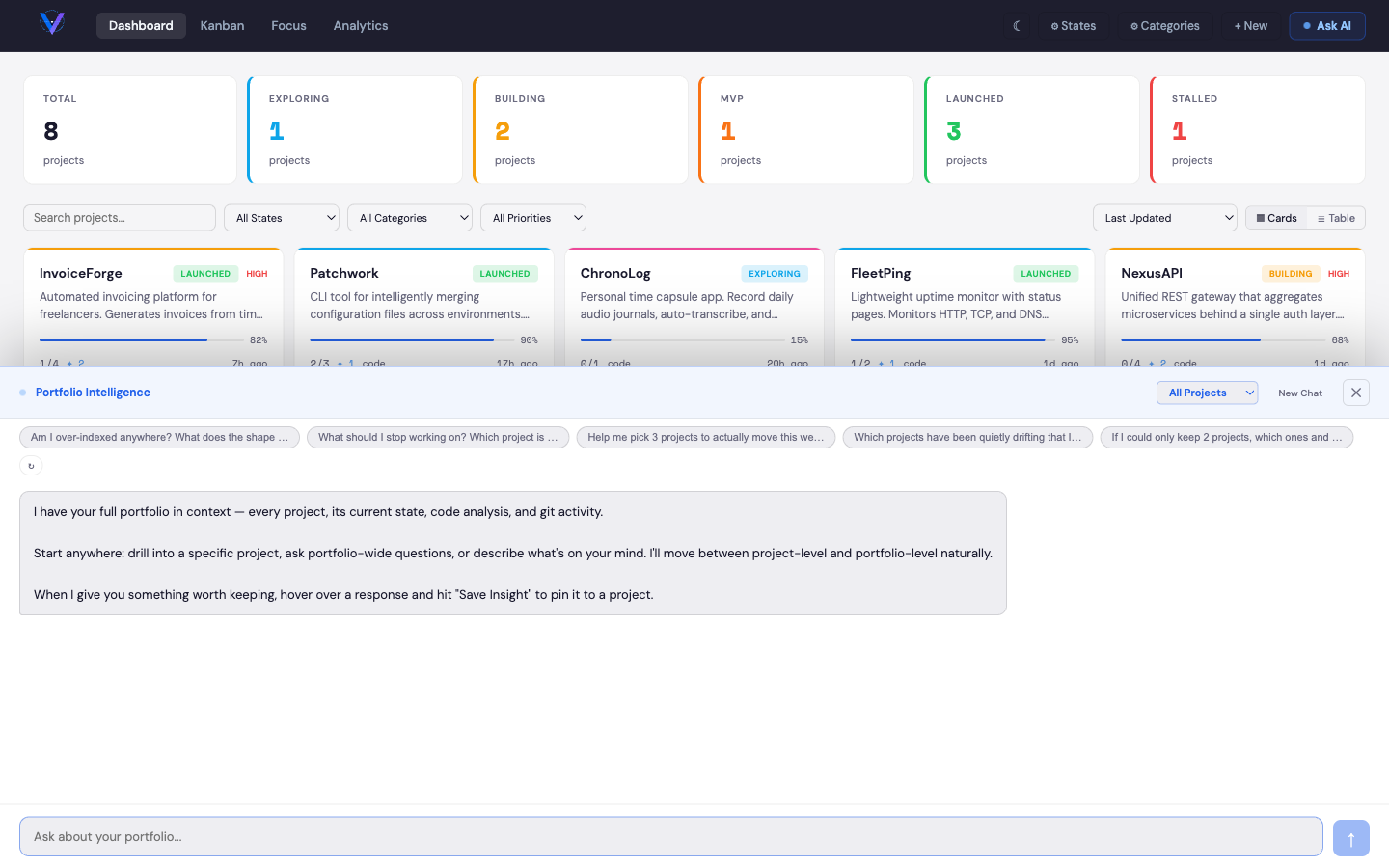Open the All Projects scope selector in the chat
Image resolution: width=1389 pixels, height=868 pixels.
(1207, 393)
